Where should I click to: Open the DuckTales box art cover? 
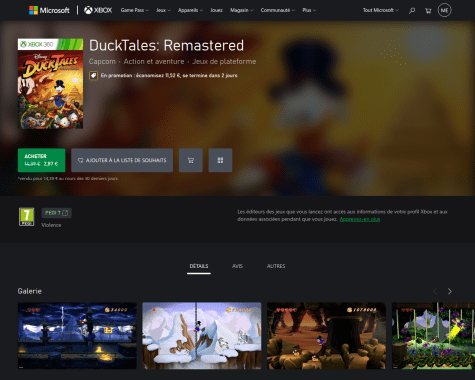pos(50,84)
